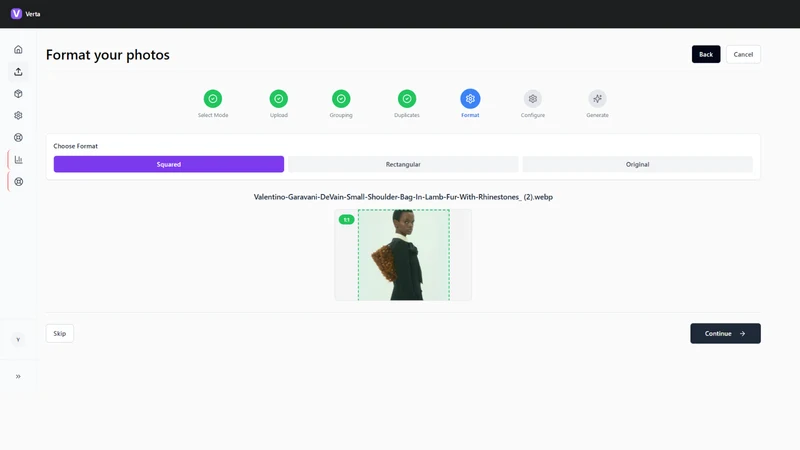Select the Rectangular format
Viewport: 800px width, 450px height.
(403, 164)
